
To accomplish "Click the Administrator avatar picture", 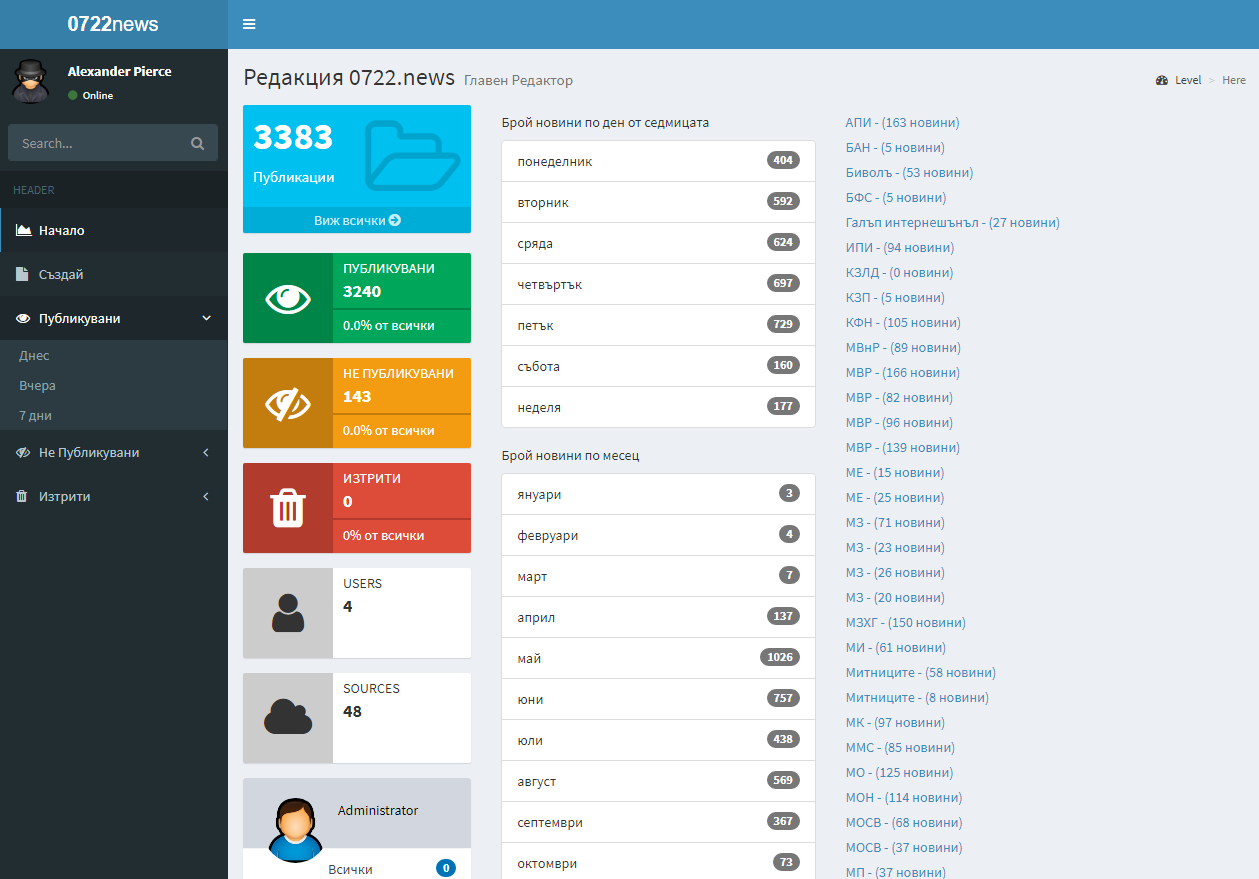I will tap(294, 830).
